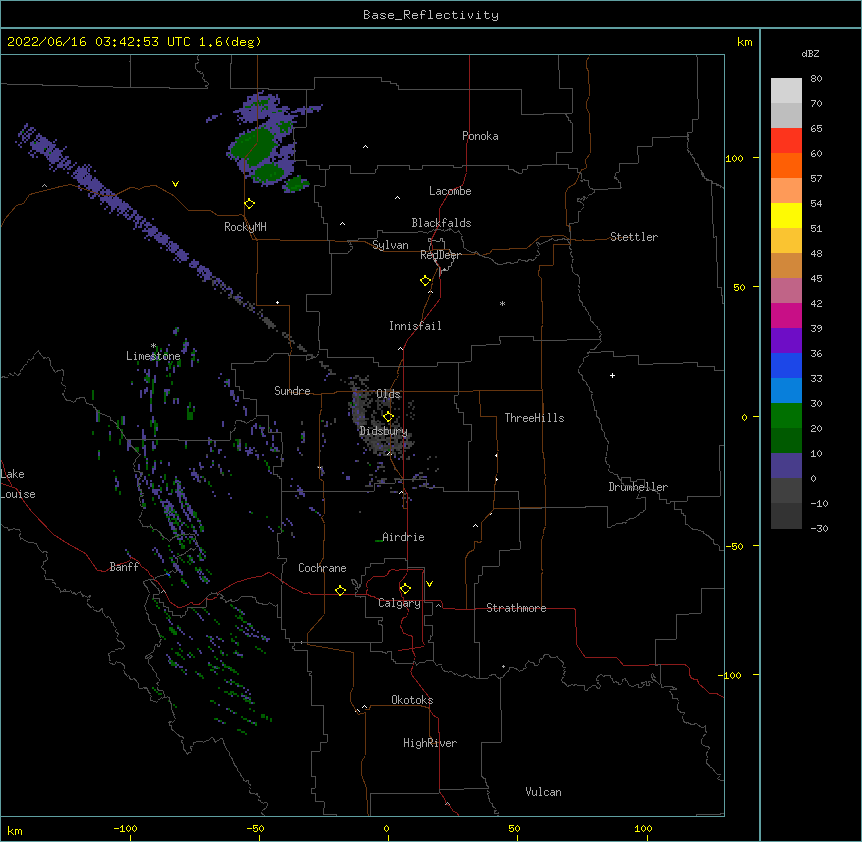
Task: Pick the bright green 20–30 dBZ swatch
Action: [x=786, y=416]
